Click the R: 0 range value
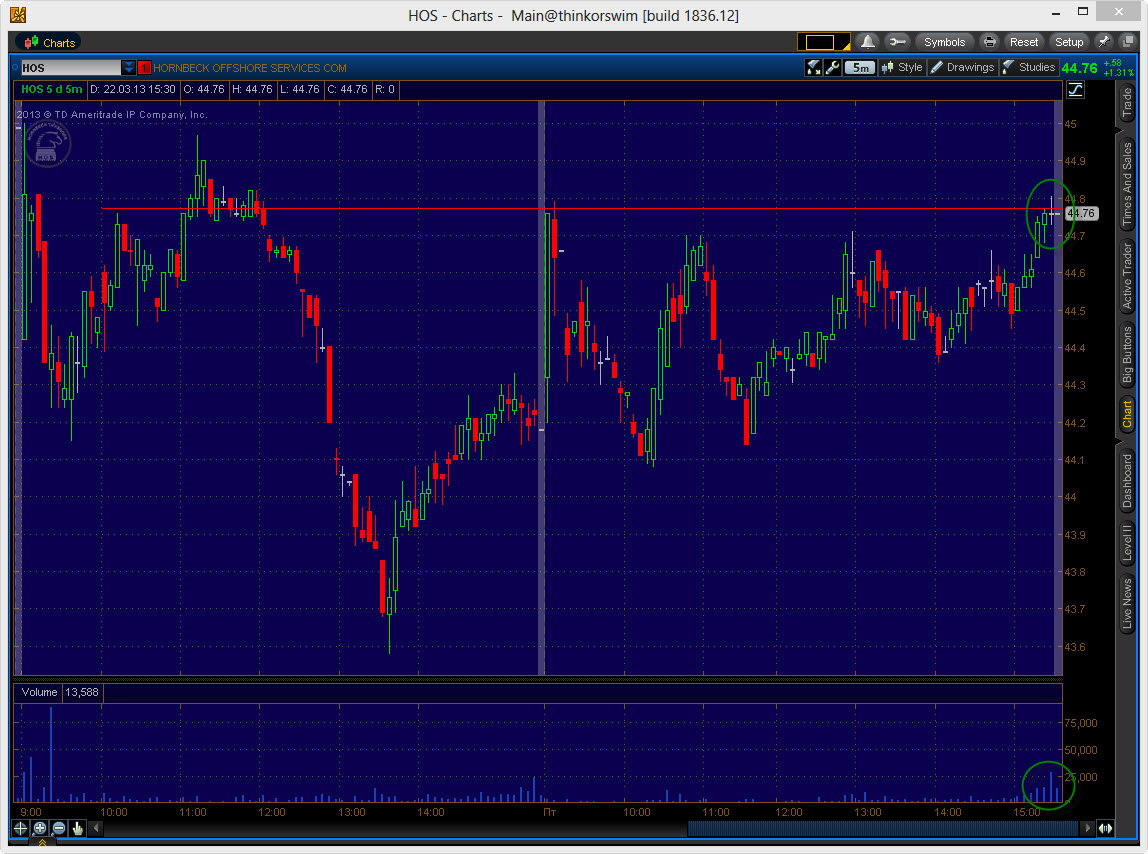Viewport: 1148px width, 854px height. (x=385, y=89)
